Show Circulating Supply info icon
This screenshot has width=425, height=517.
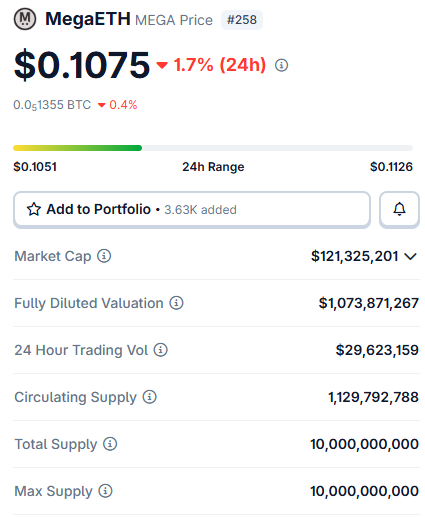coord(149,397)
